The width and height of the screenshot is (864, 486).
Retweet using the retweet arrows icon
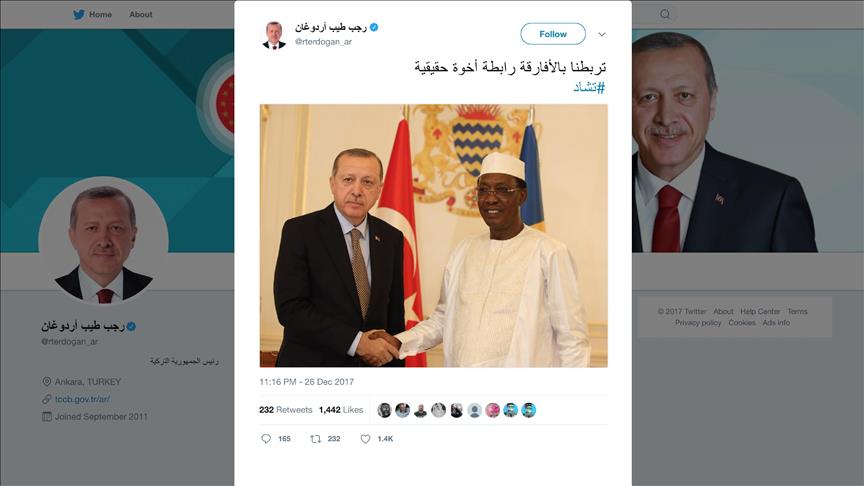coord(316,439)
